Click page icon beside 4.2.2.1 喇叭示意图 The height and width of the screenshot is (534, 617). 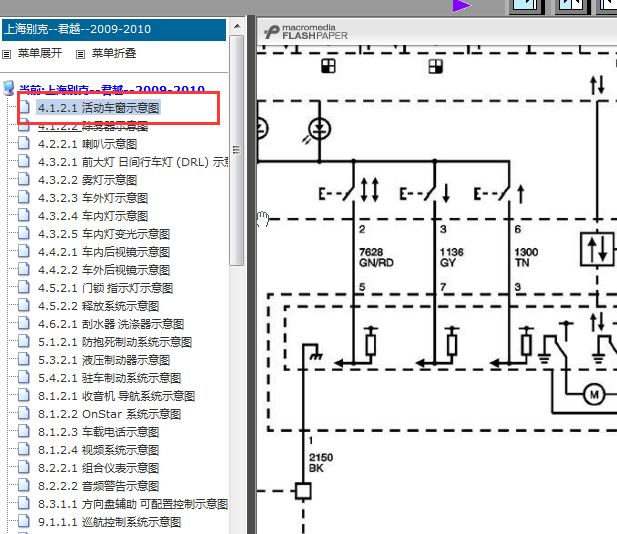(x=24, y=142)
